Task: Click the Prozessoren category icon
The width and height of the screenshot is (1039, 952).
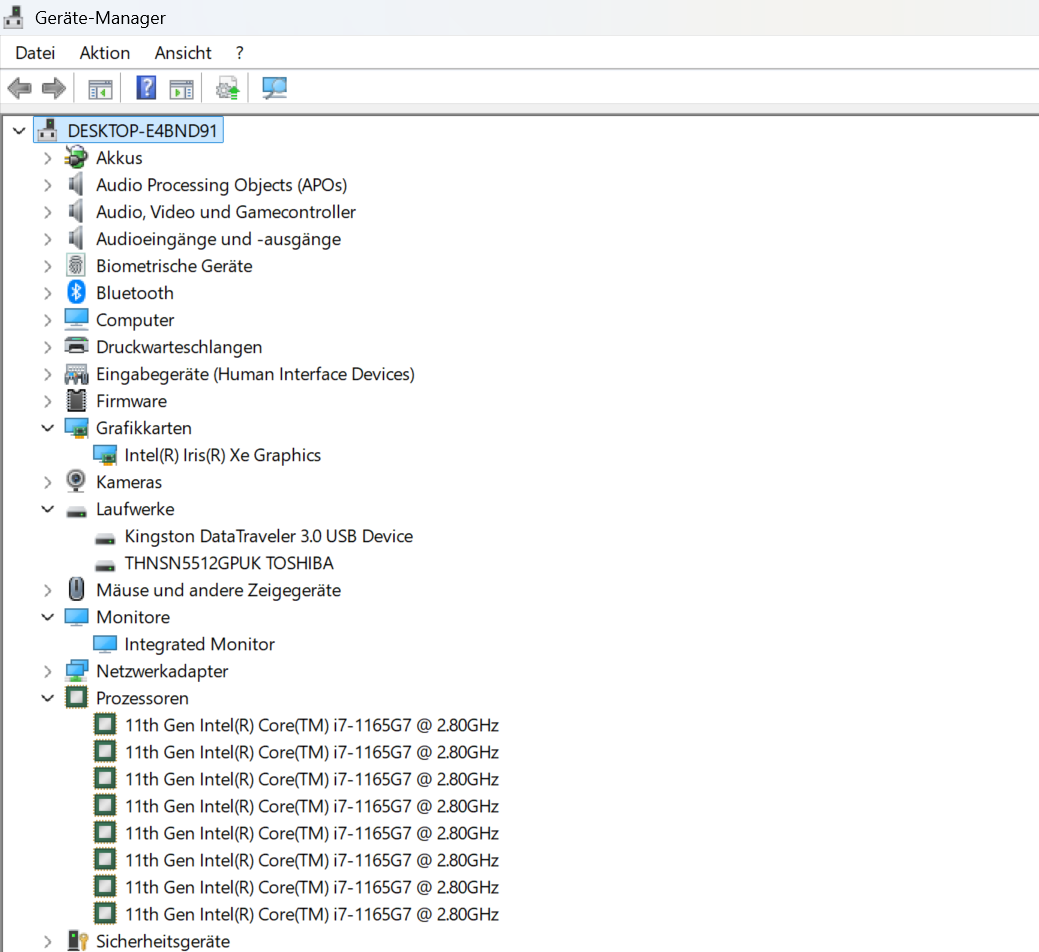Action: 76,697
